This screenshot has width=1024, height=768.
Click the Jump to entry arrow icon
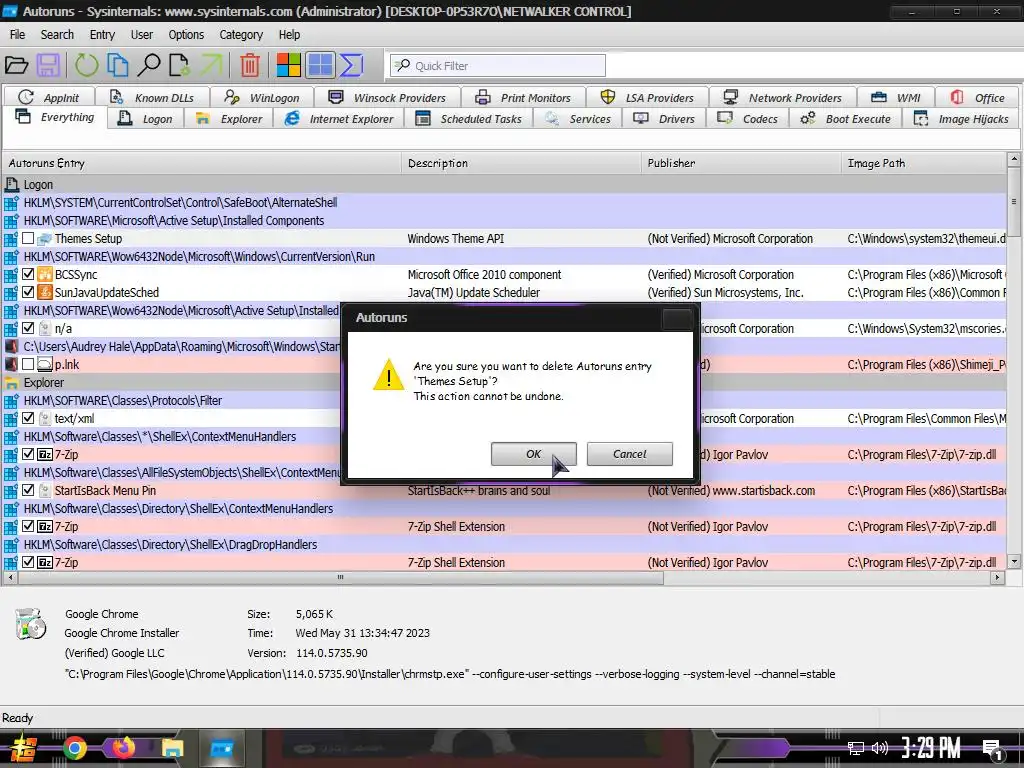[x=211, y=65]
